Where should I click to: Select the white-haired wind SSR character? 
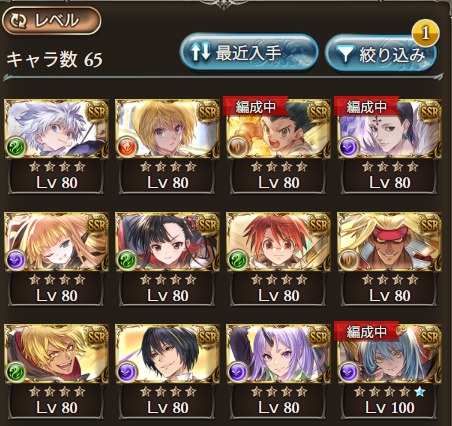pyautogui.click(x=56, y=146)
